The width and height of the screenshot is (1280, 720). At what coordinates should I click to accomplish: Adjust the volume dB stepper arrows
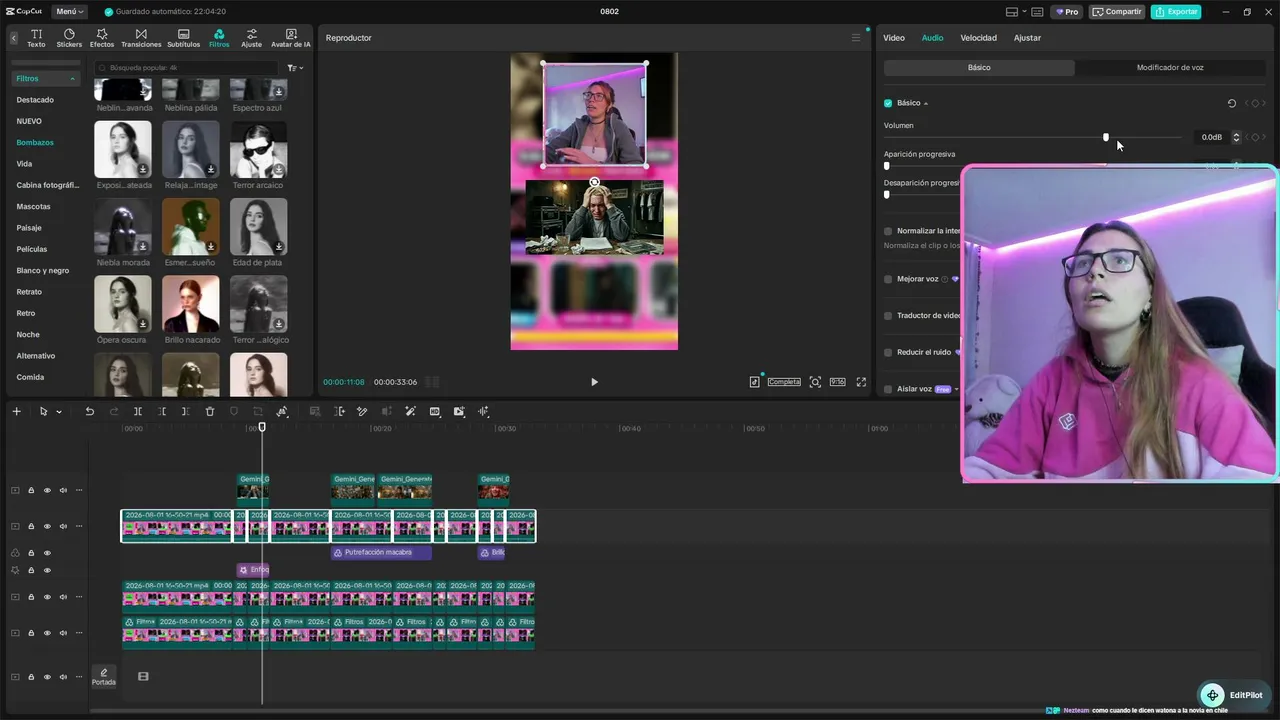1236,137
